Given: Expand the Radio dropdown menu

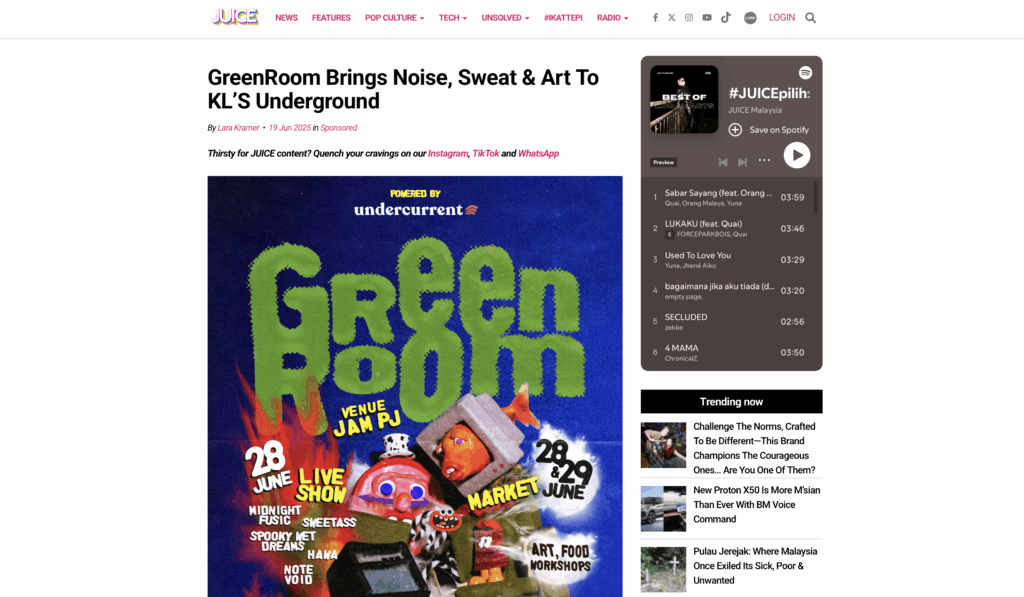Looking at the screenshot, I should click(x=613, y=18).
